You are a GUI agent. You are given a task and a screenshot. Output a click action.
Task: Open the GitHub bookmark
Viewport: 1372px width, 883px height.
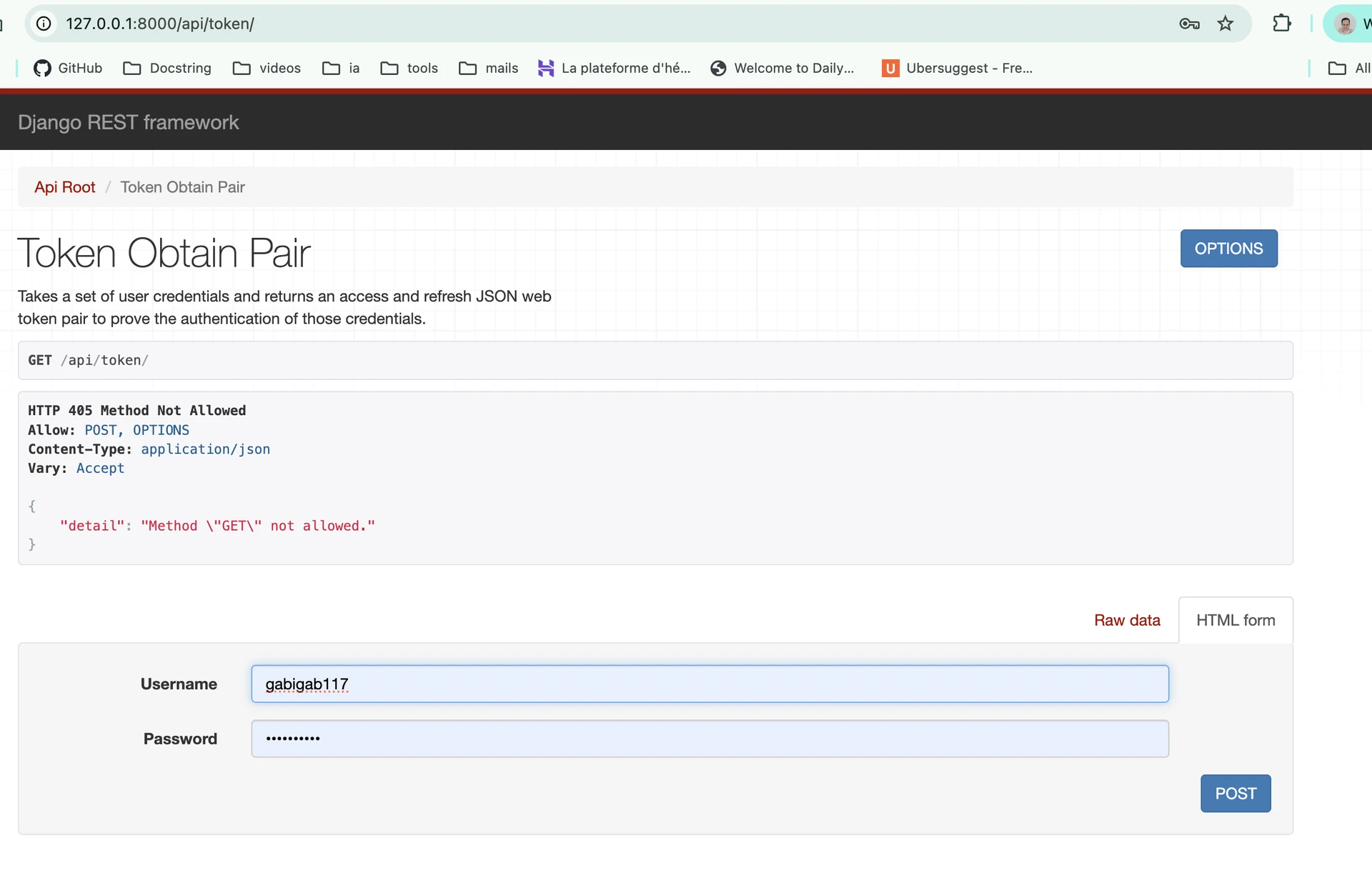[x=68, y=68]
